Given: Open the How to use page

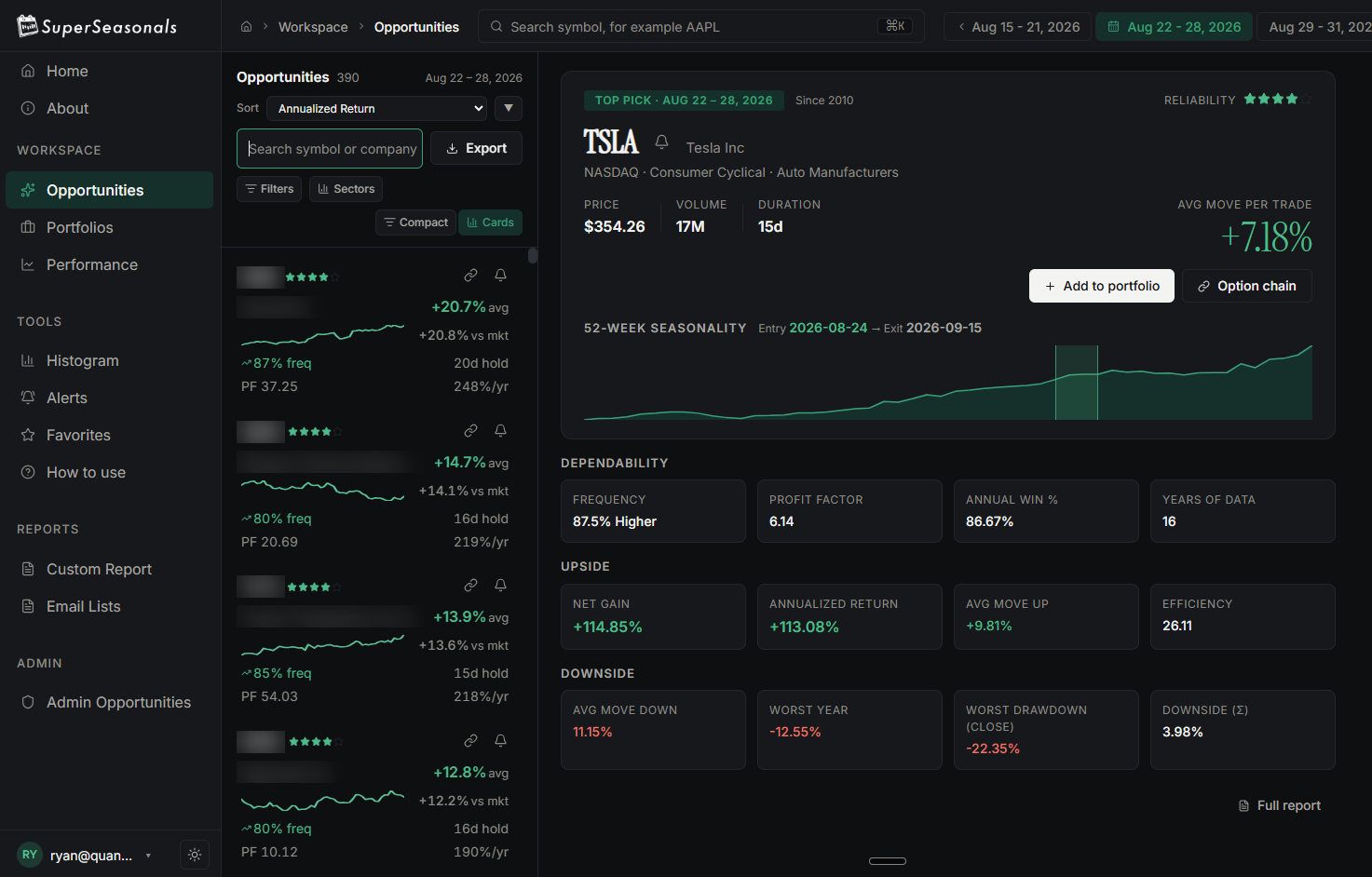Looking at the screenshot, I should 110,472.
